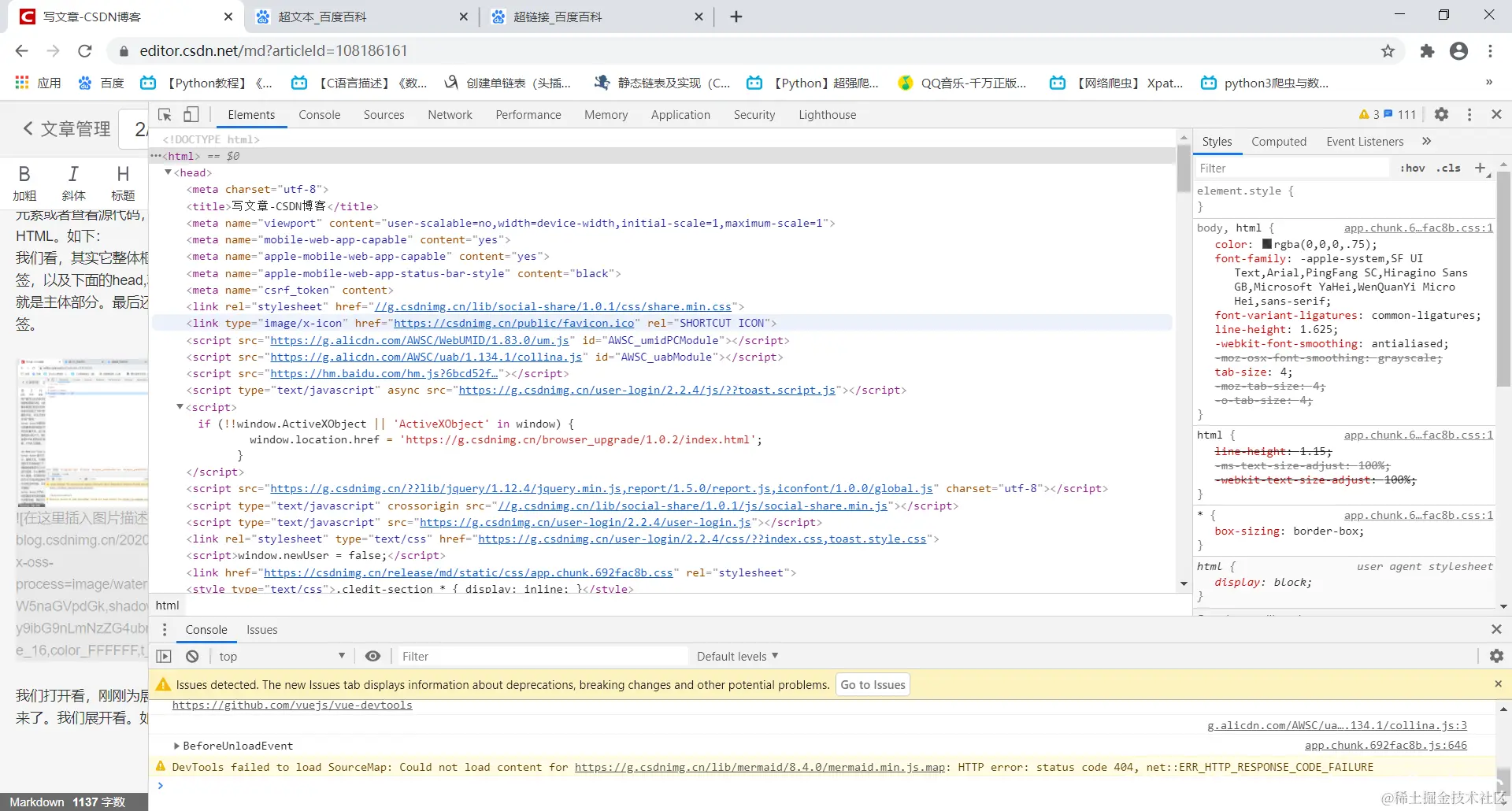Viewport: 1512px width, 811px height.
Task: Open the Default levels dropdown
Action: (x=737, y=656)
